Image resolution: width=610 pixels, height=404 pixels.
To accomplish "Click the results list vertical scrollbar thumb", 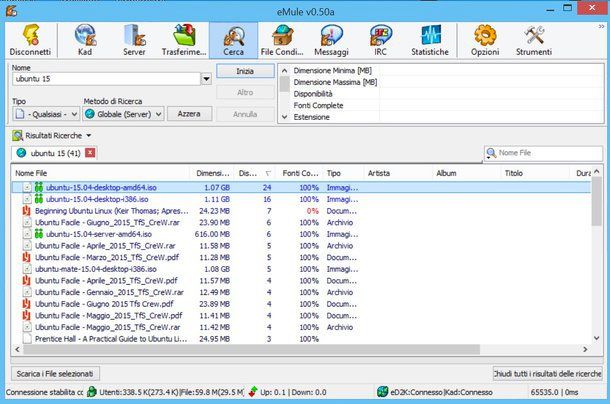I will click(x=596, y=203).
